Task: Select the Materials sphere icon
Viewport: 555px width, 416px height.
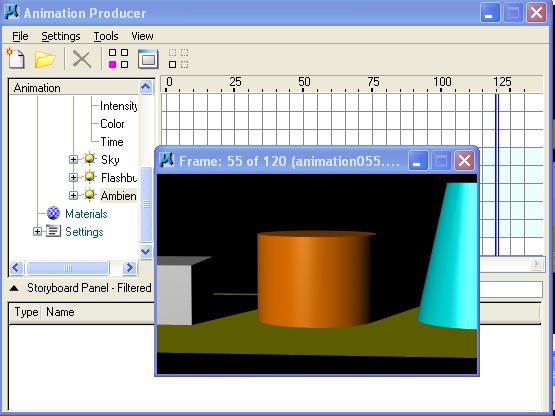Action: (x=53, y=213)
